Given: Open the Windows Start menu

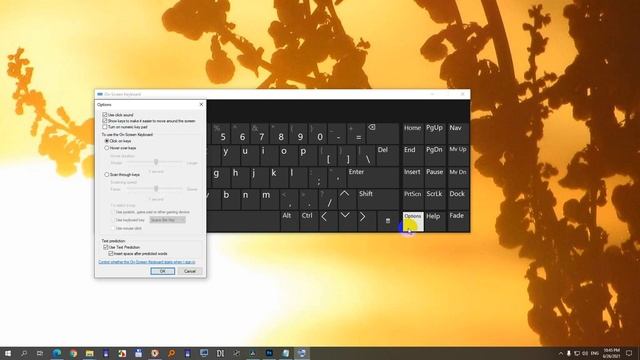Looking at the screenshot, I should (8, 353).
